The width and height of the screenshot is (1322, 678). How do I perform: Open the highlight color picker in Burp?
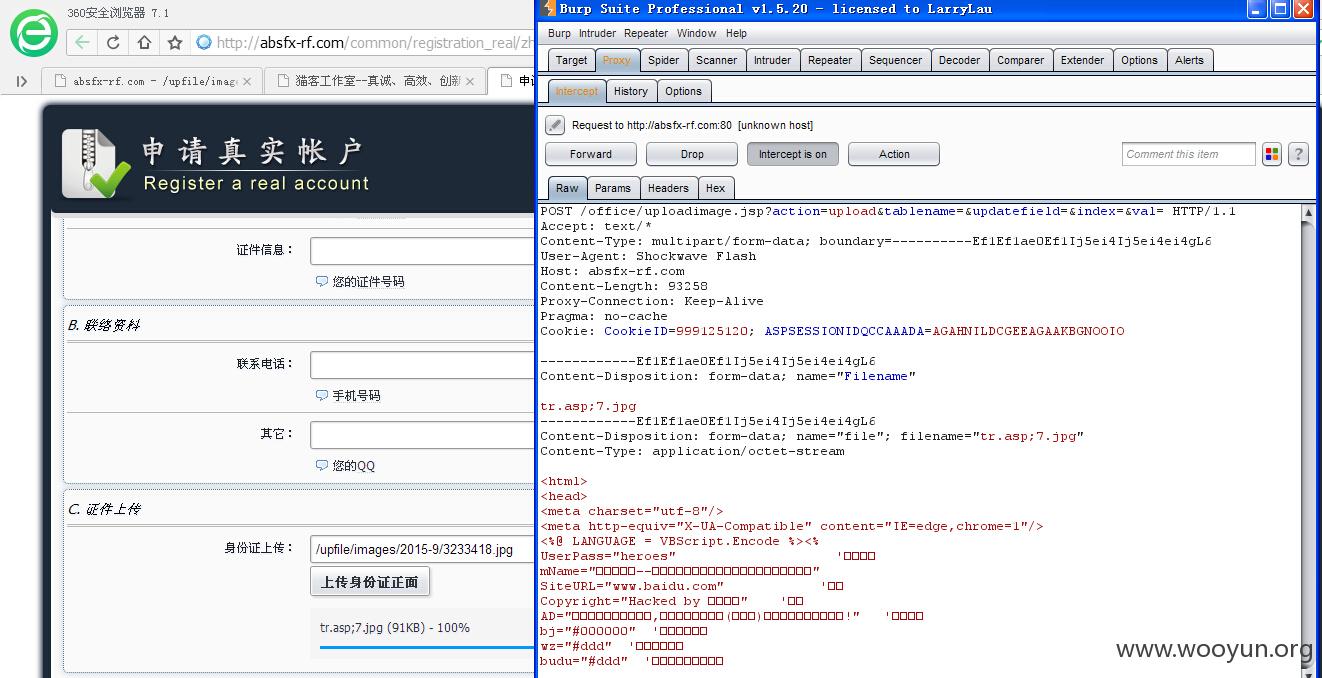(x=1272, y=154)
